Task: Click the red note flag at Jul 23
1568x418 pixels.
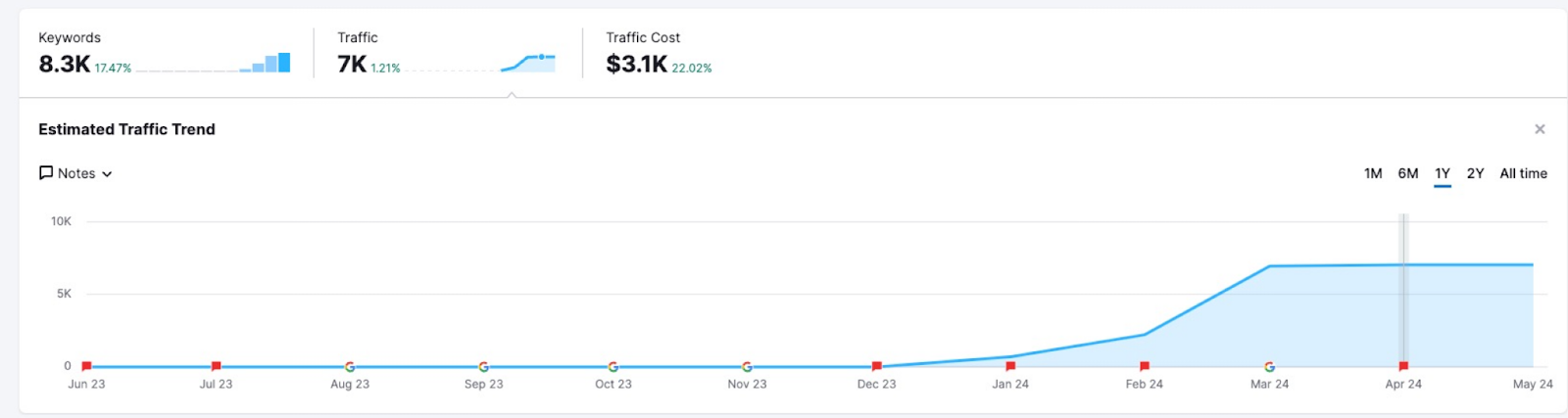Action: 216,366
